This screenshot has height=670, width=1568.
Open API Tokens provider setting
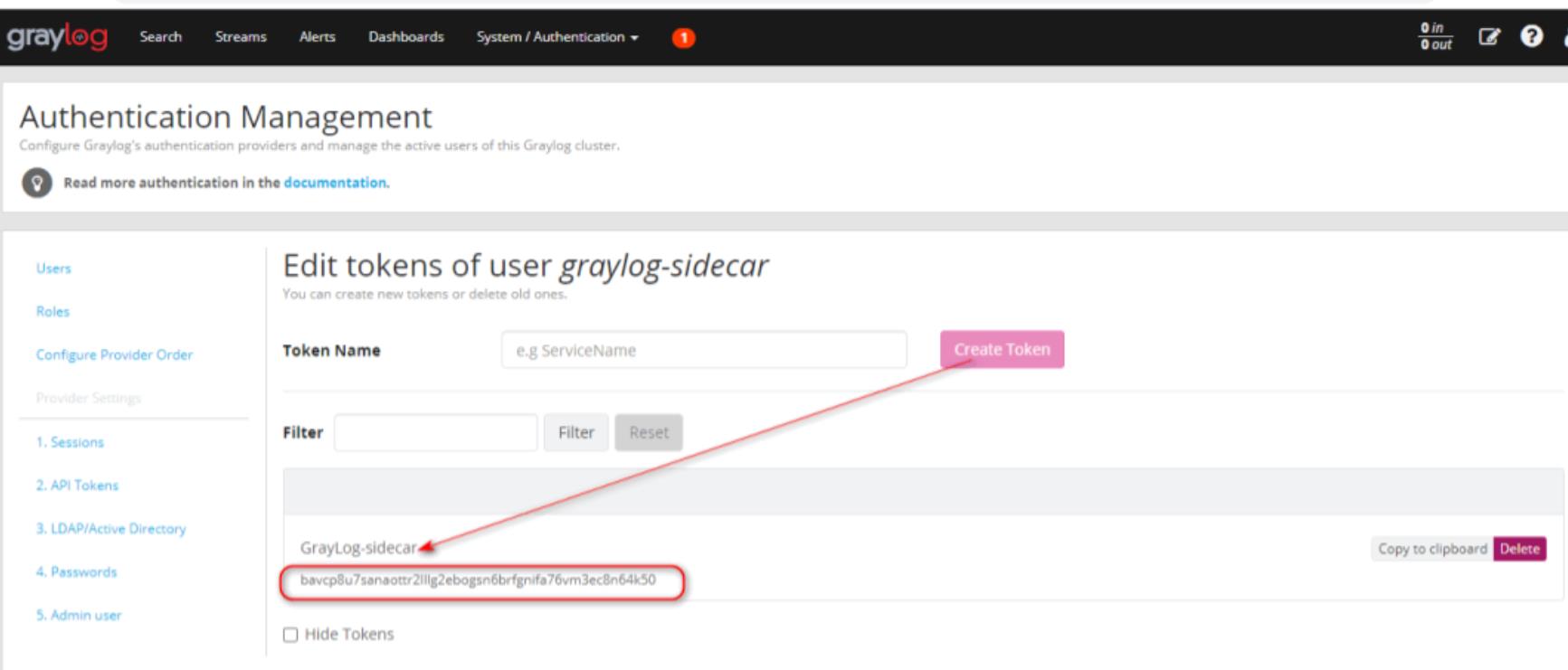point(77,486)
